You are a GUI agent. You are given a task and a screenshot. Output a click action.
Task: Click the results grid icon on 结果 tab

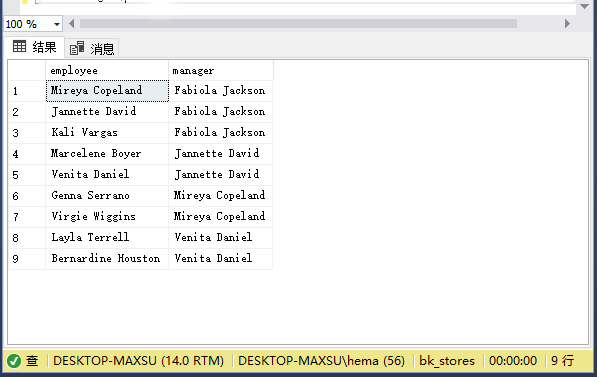(19, 46)
